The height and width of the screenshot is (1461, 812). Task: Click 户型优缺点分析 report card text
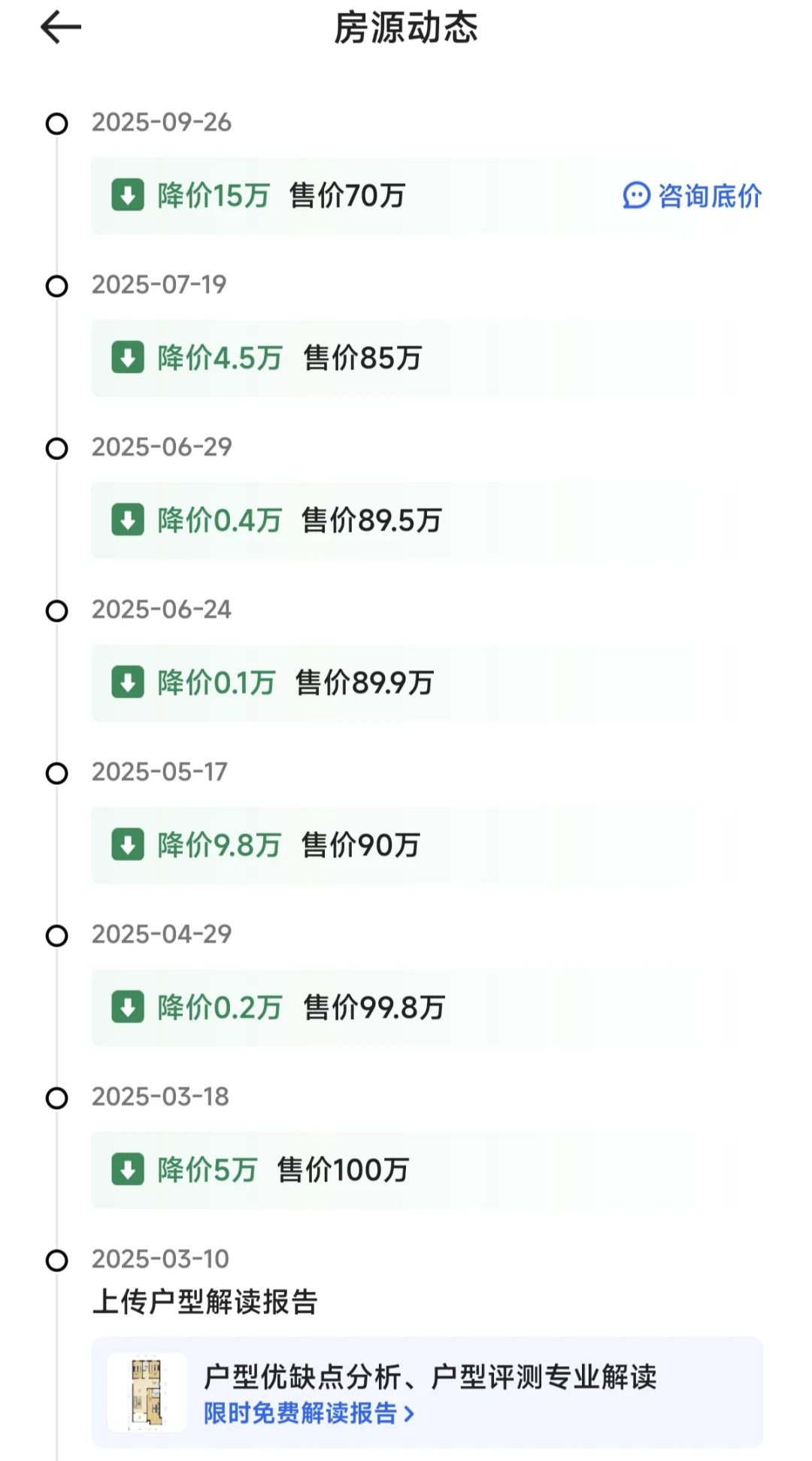tap(430, 1378)
